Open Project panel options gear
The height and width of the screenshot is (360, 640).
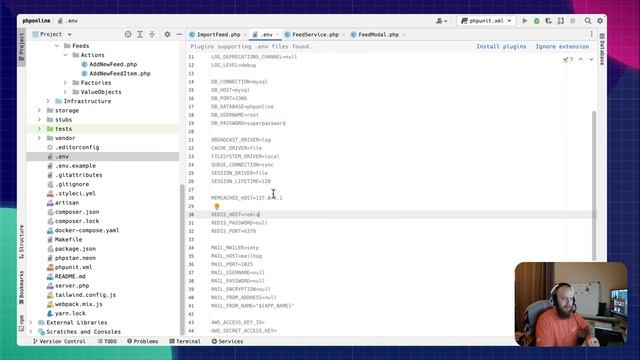167,35
